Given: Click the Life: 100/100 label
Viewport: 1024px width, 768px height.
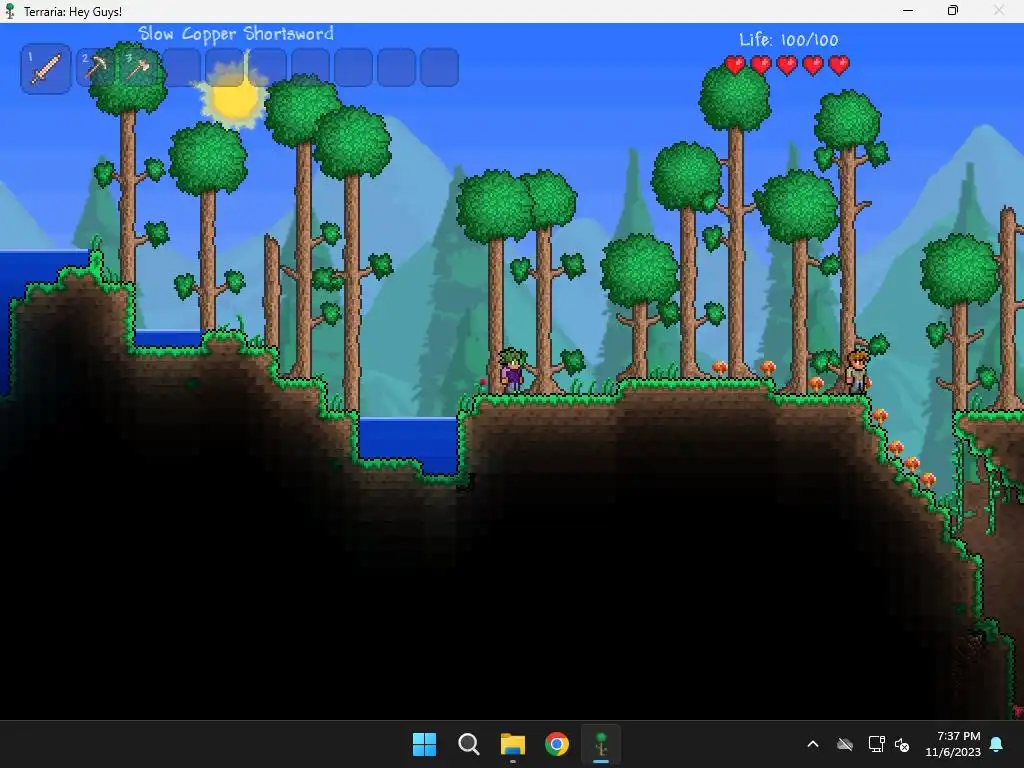Looking at the screenshot, I should [788, 40].
